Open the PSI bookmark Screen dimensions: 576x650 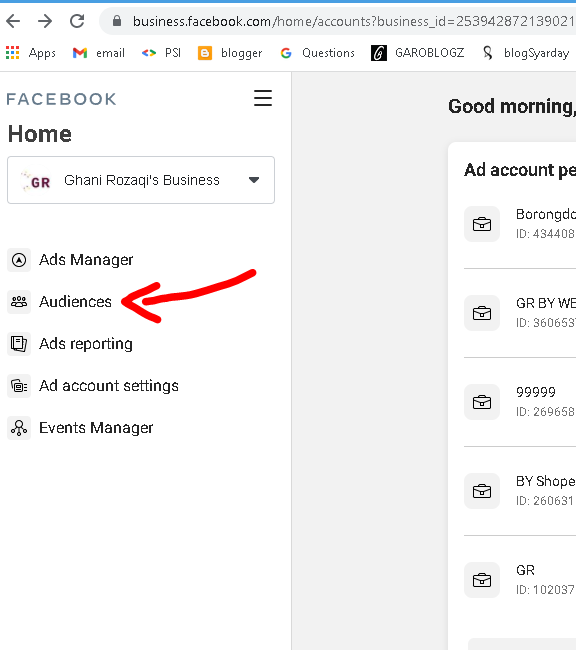[x=161, y=53]
